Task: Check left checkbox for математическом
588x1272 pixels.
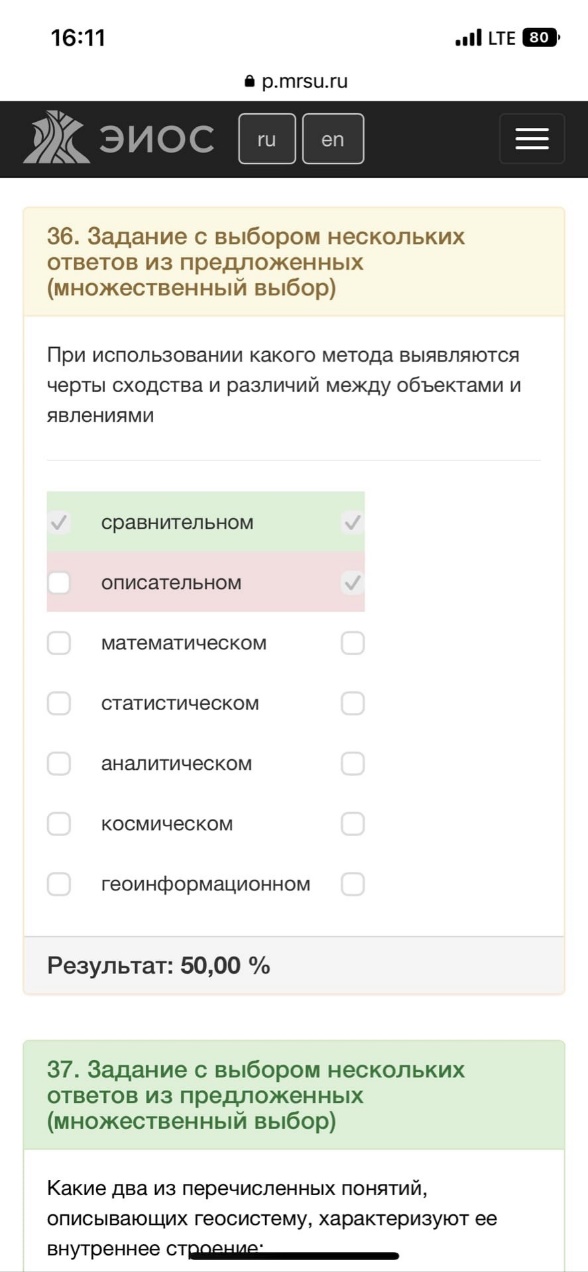Action: click(x=59, y=643)
